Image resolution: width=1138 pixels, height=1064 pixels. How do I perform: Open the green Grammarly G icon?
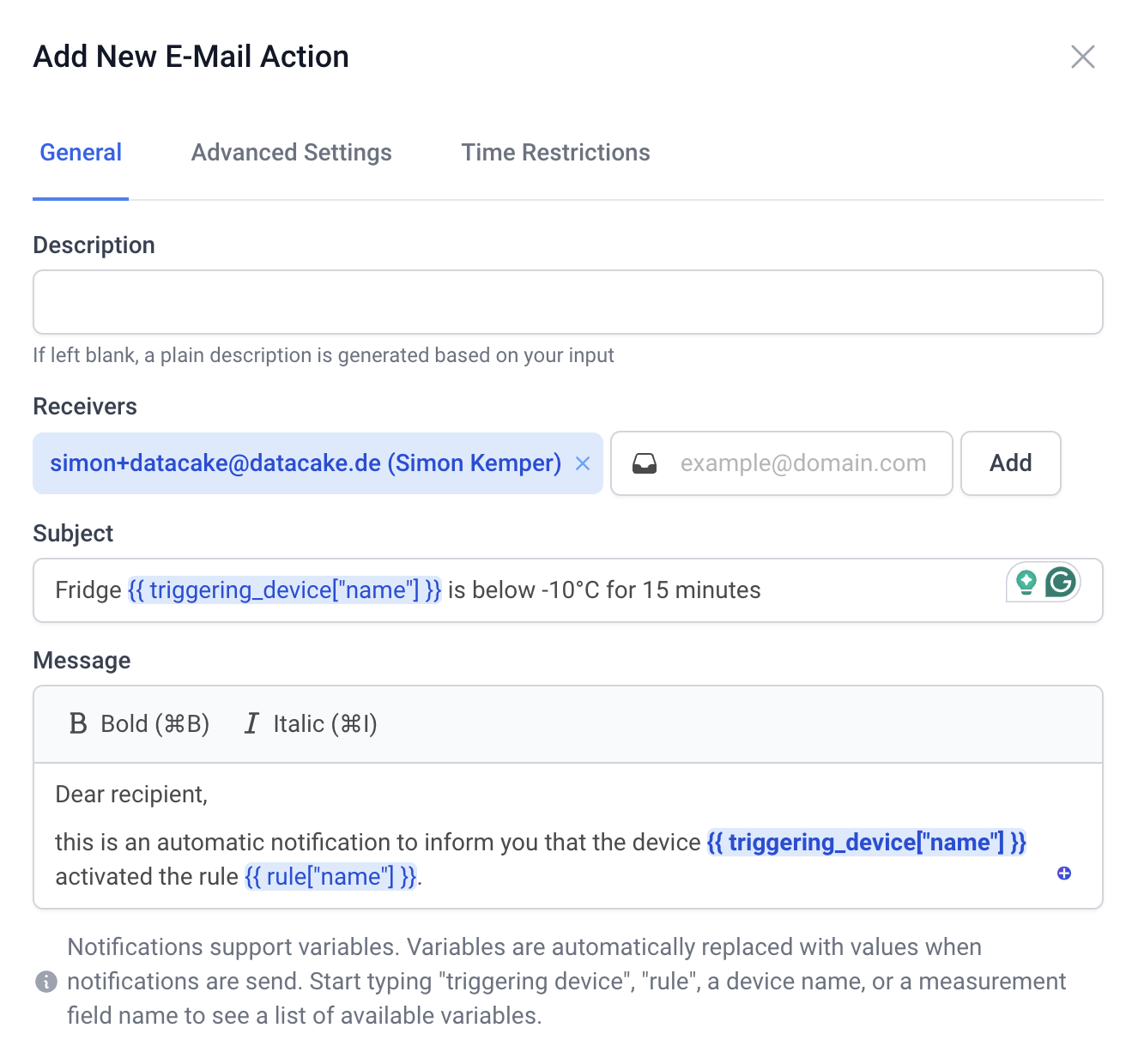coord(1061,583)
